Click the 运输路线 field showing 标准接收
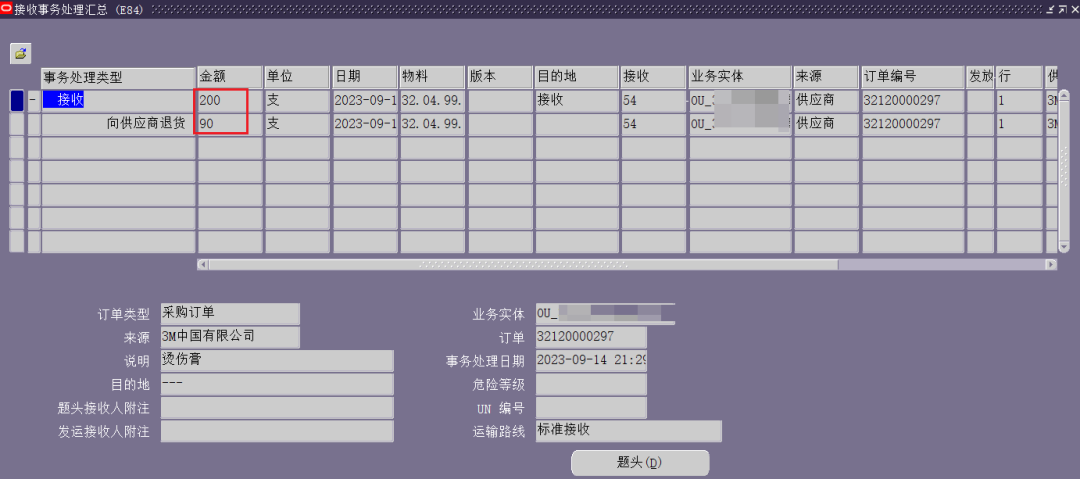The height and width of the screenshot is (479, 1080). (628, 431)
